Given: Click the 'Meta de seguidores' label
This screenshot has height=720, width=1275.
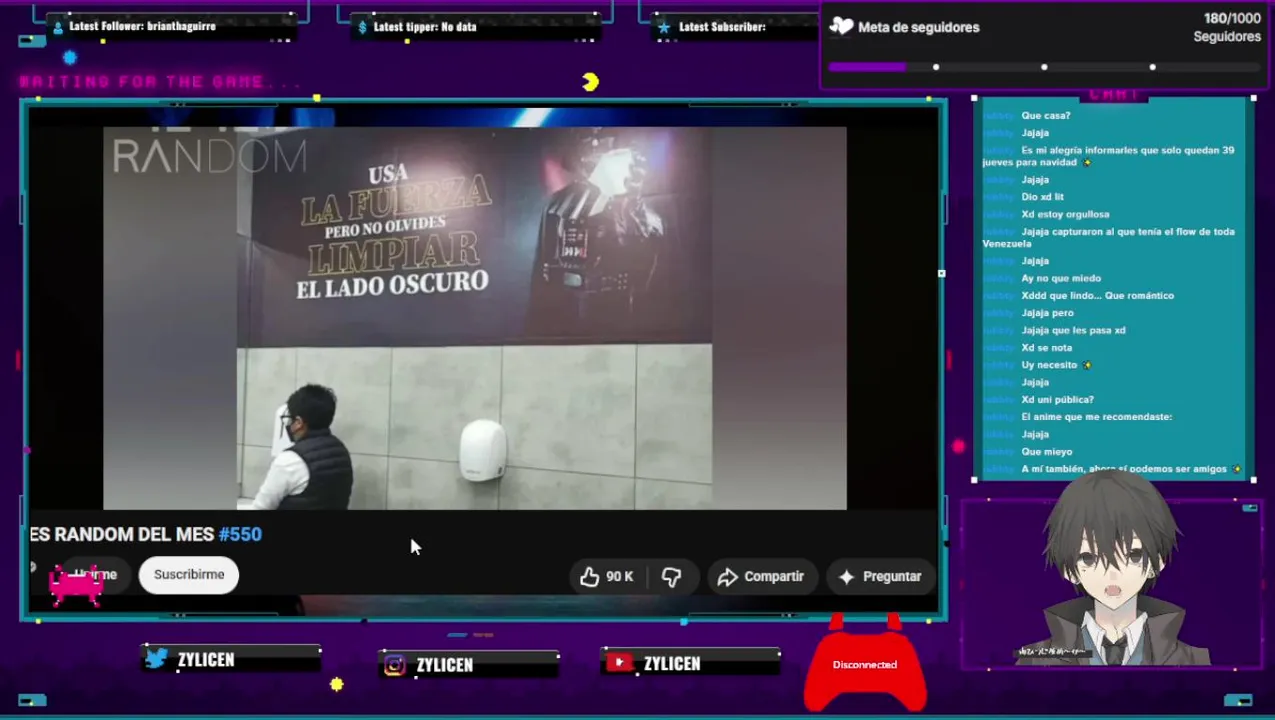Looking at the screenshot, I should click(918, 28).
